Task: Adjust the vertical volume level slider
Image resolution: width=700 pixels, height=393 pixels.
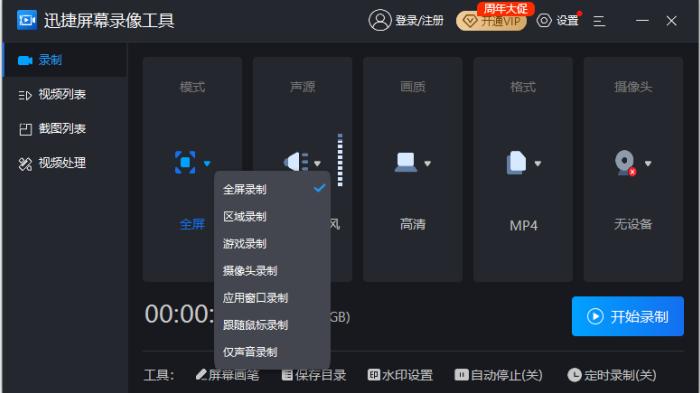Action: coord(340,159)
